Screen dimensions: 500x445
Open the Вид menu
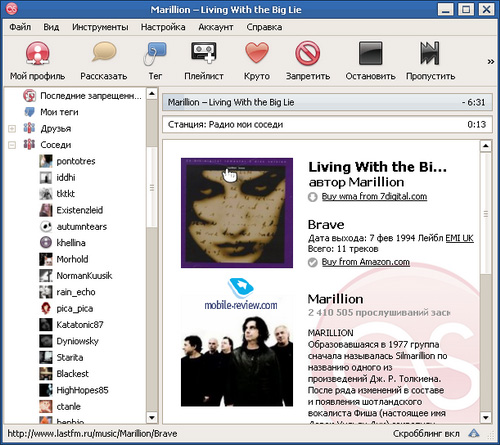click(x=51, y=27)
